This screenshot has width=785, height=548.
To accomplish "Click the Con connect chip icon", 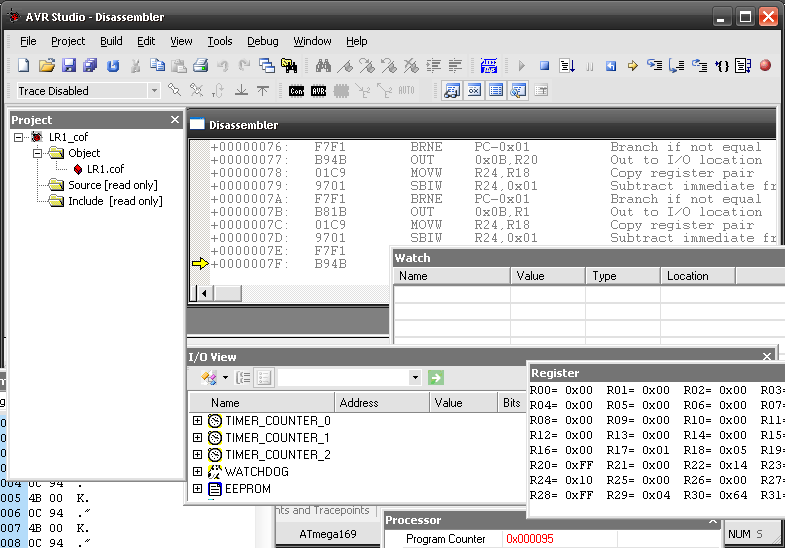I will (296, 91).
